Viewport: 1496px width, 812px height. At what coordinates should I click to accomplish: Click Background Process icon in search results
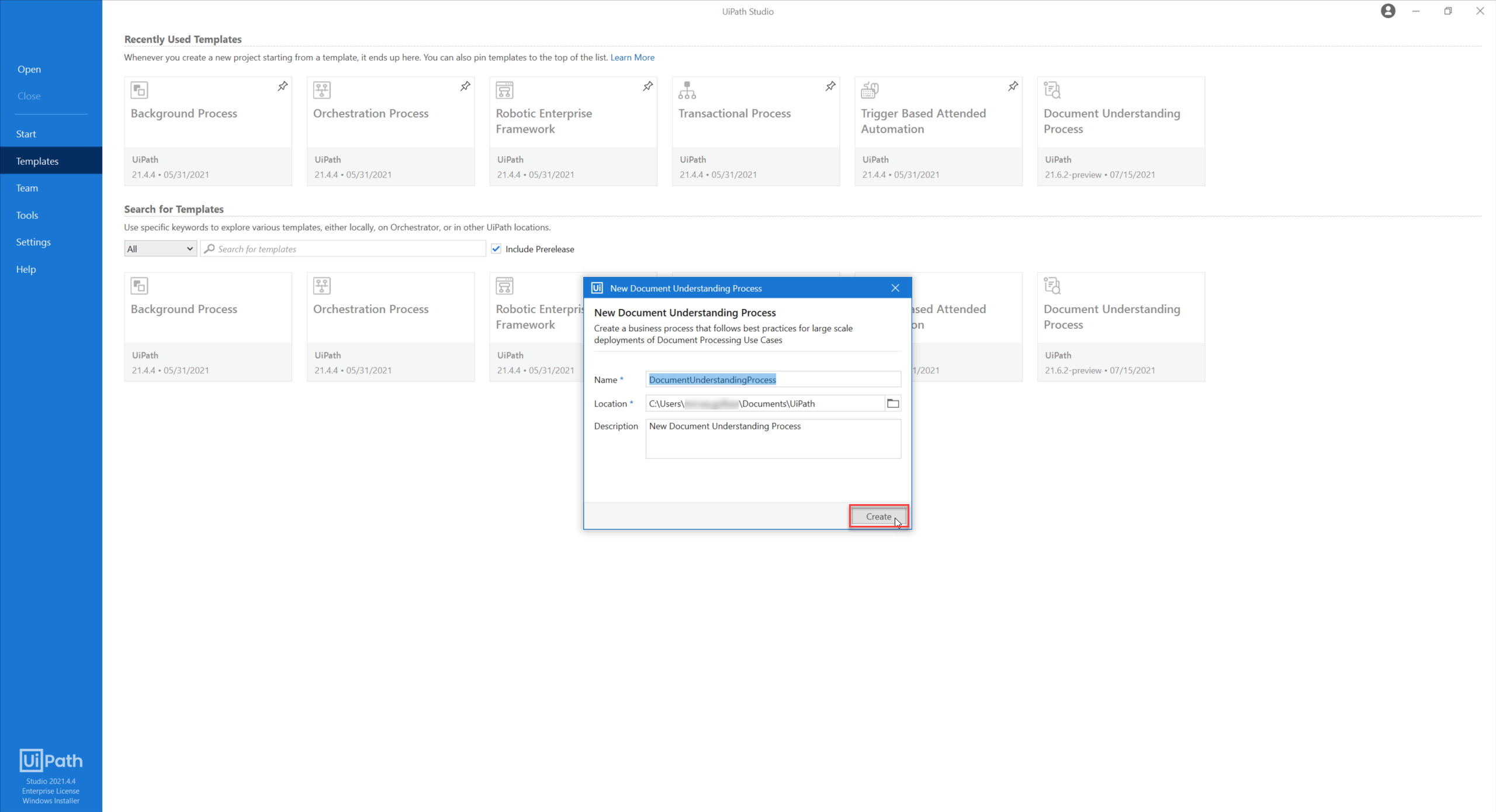pyautogui.click(x=140, y=286)
